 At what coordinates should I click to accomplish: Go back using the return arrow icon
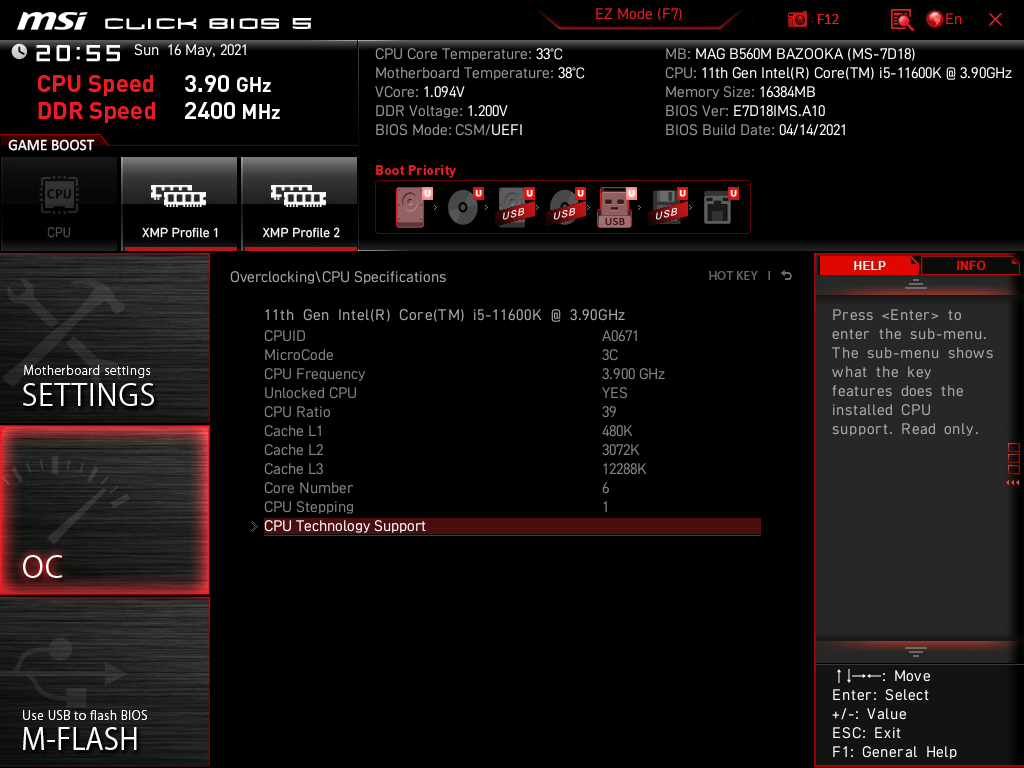click(787, 276)
